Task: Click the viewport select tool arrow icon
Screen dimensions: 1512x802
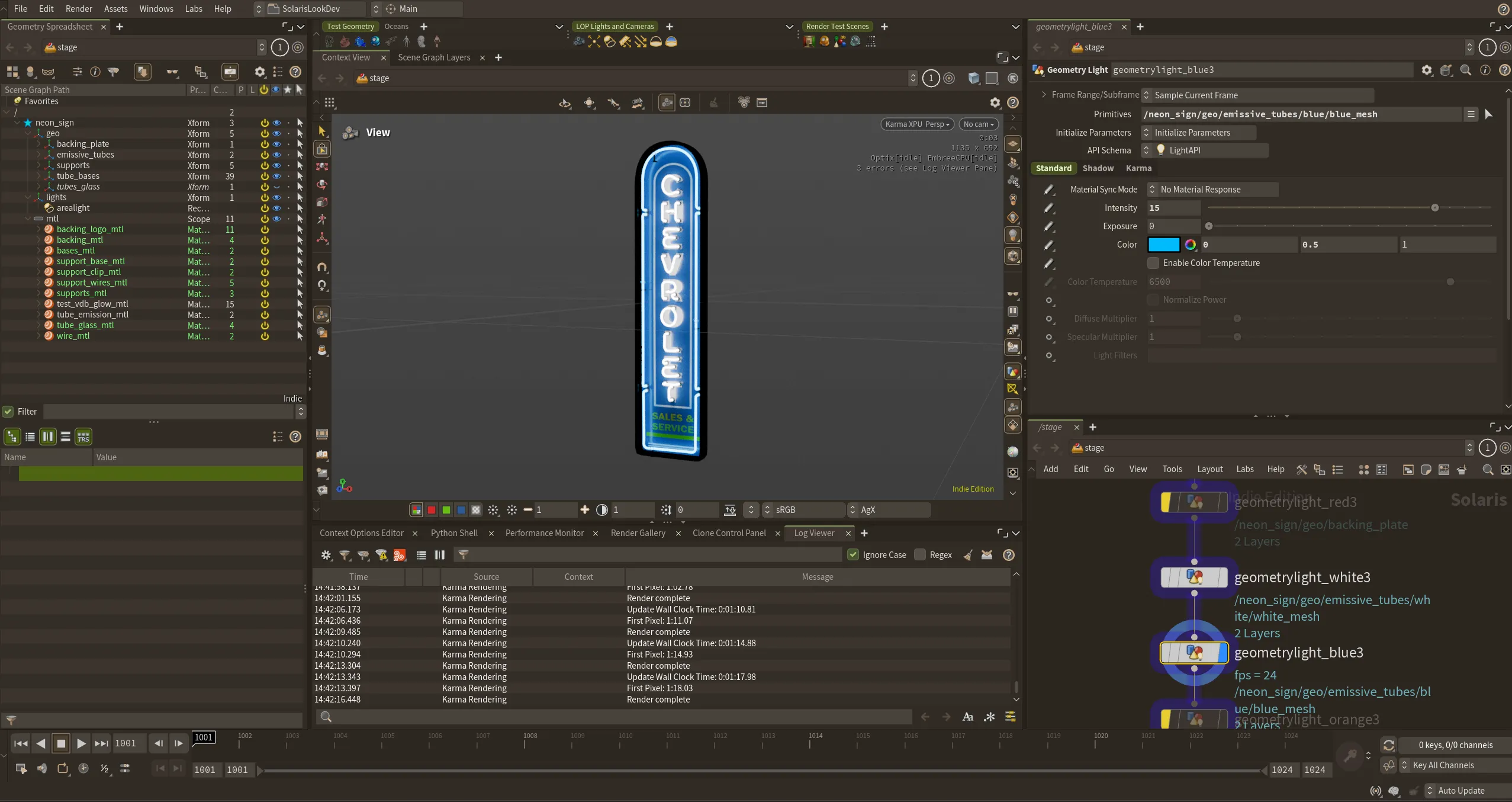Action: tap(322, 131)
